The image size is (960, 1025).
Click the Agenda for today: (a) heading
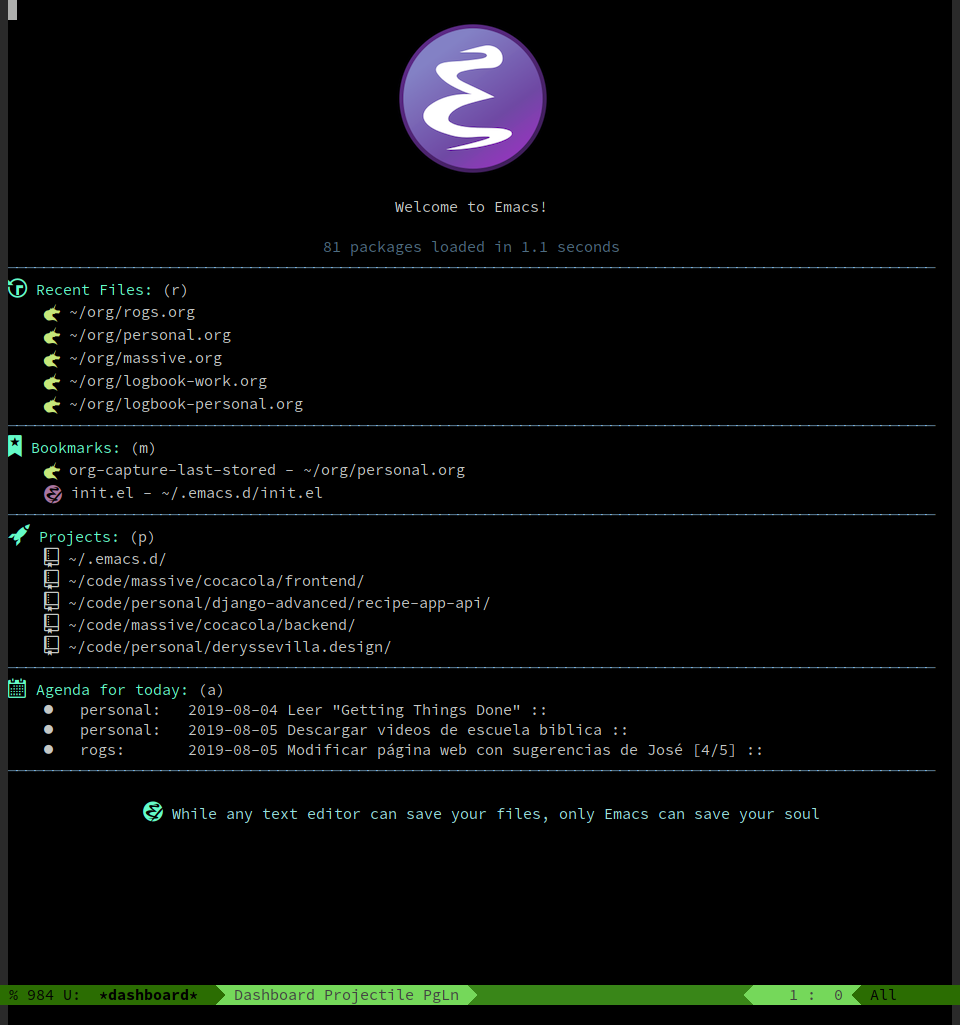pos(129,690)
